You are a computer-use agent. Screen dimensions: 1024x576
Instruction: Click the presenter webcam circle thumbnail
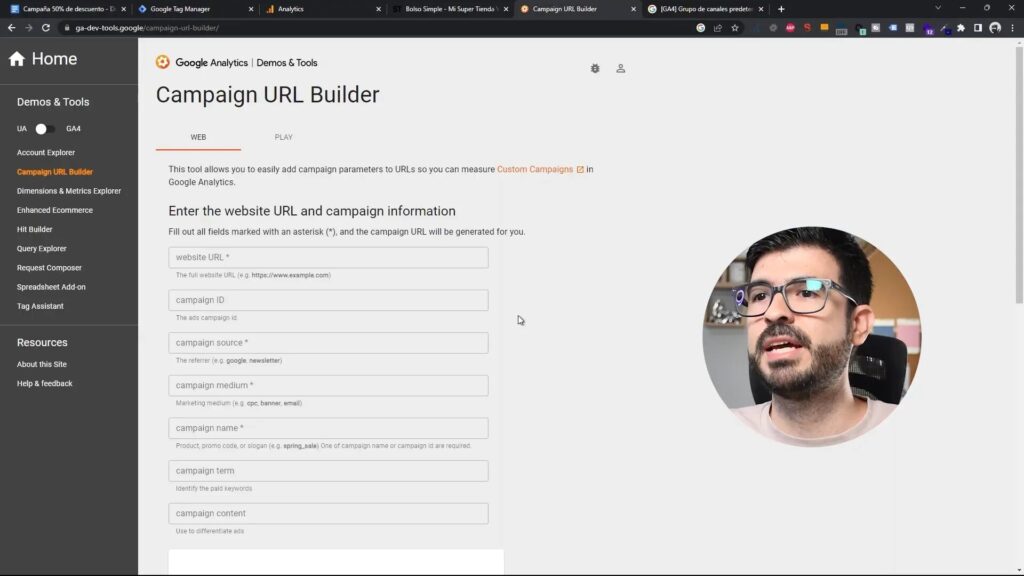[812, 337]
